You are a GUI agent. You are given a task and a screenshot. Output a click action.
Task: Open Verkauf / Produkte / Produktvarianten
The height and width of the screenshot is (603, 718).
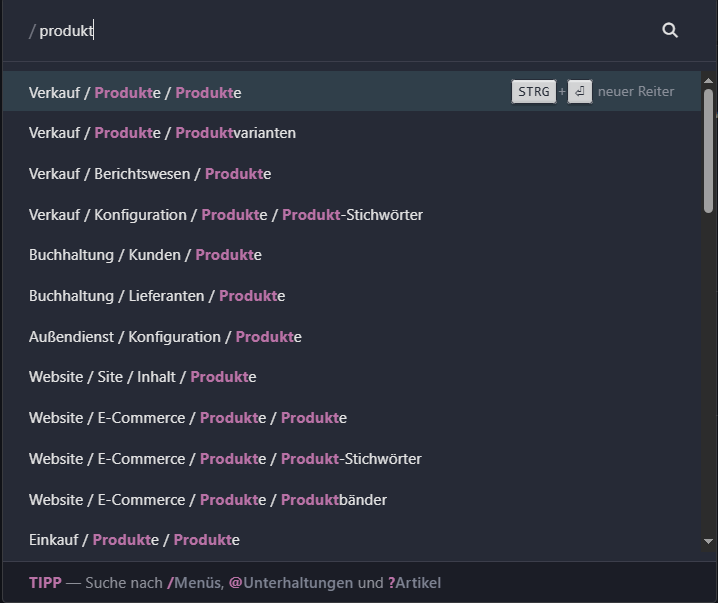click(162, 133)
